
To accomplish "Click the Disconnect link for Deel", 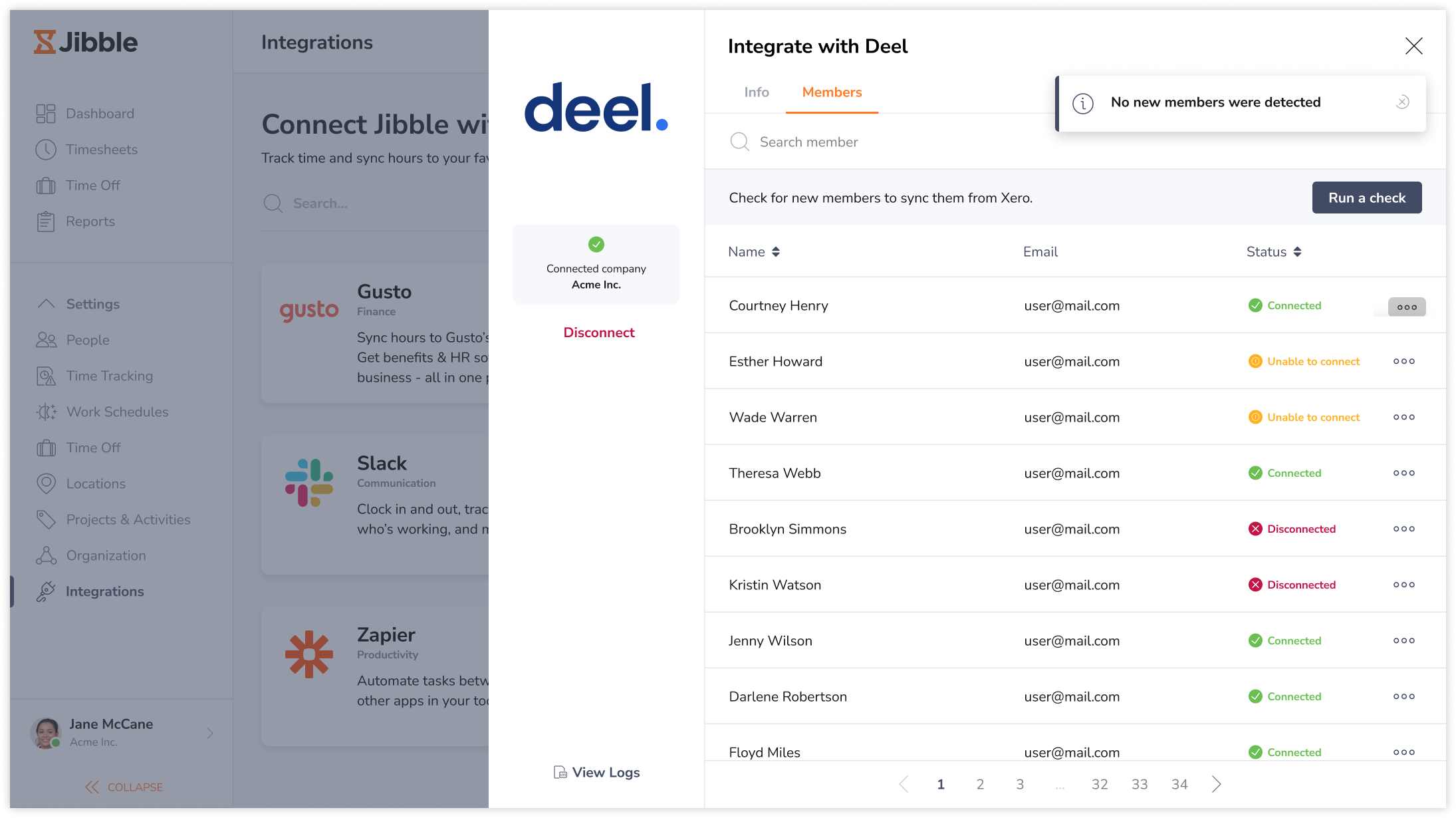I will pyautogui.click(x=597, y=332).
